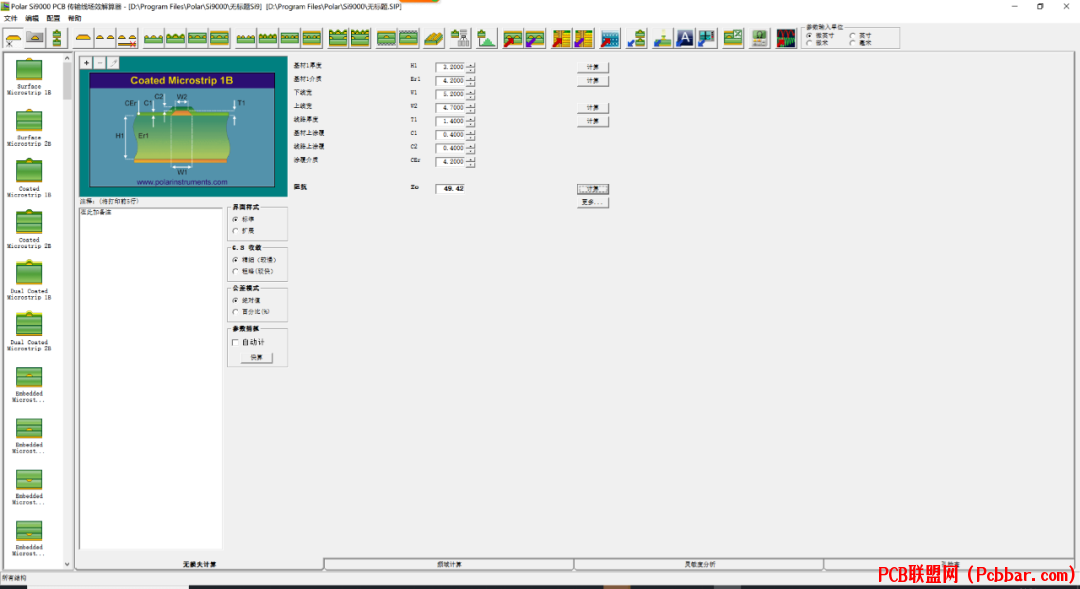Click the calculate button for H1
1080x589 pixels.
(x=592, y=67)
